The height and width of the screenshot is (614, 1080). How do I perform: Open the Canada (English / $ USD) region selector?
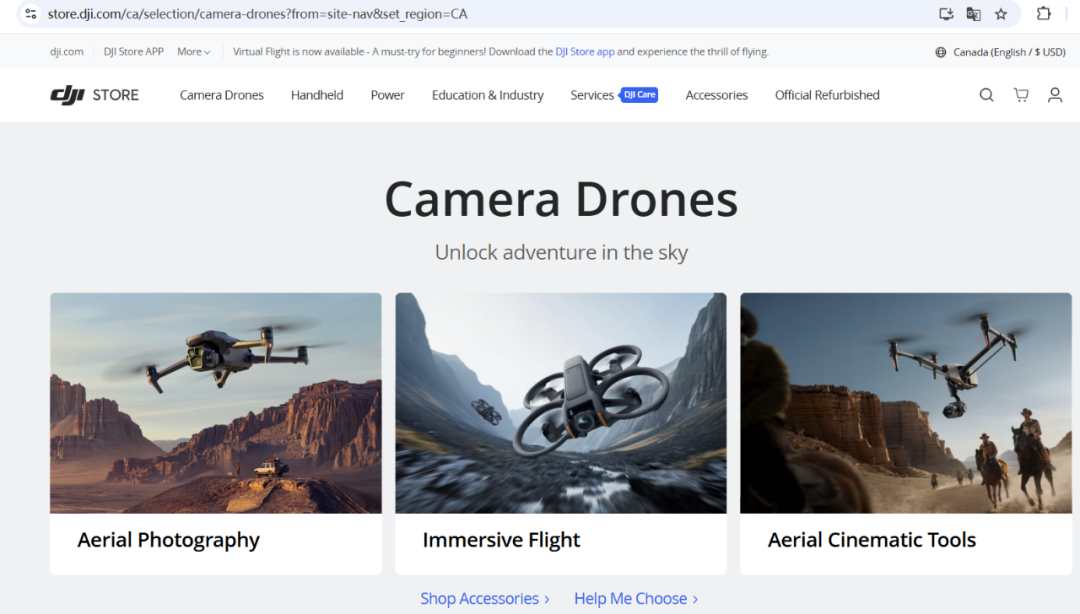click(x=1000, y=52)
